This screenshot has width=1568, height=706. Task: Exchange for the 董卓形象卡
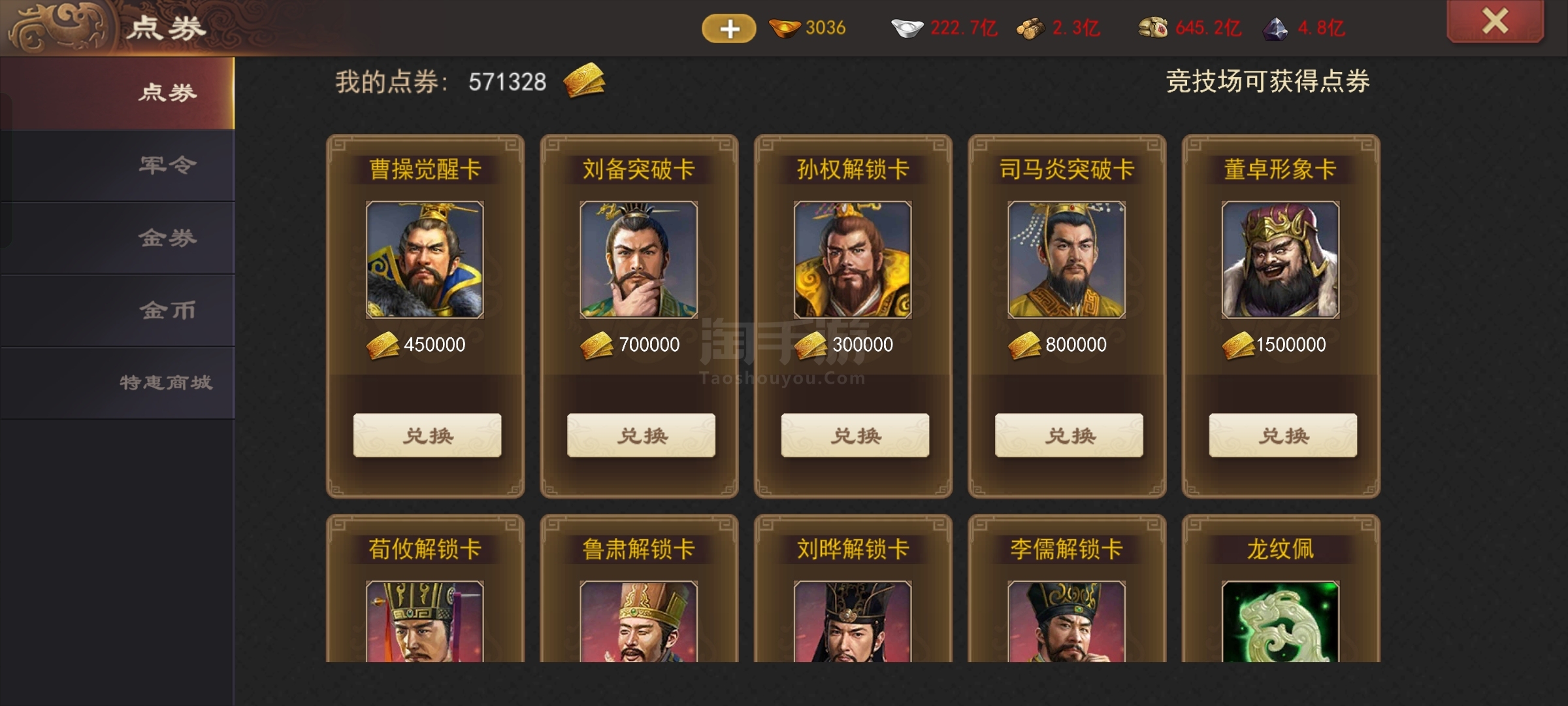point(1283,435)
